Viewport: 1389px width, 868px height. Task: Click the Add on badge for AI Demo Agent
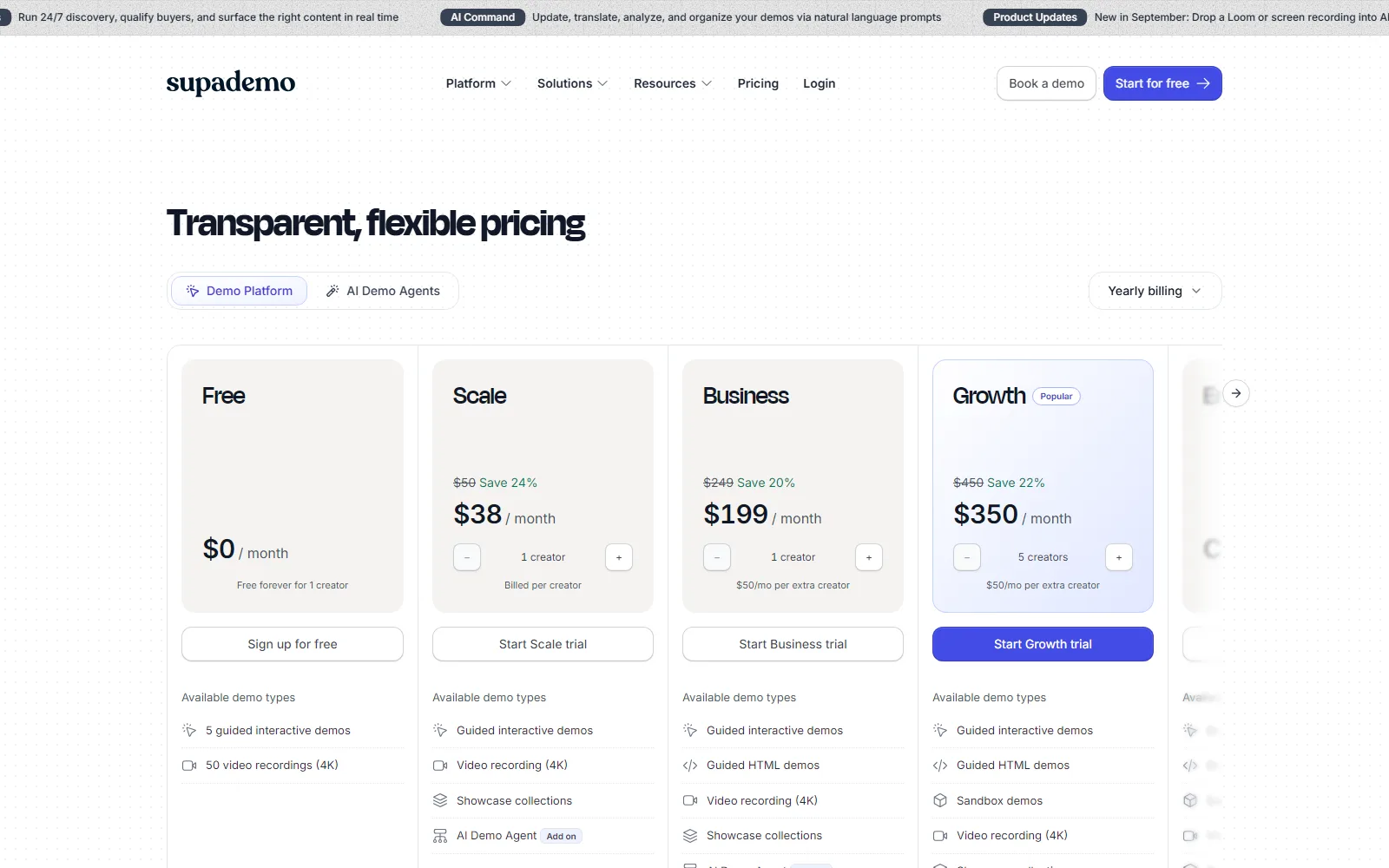[x=562, y=836]
